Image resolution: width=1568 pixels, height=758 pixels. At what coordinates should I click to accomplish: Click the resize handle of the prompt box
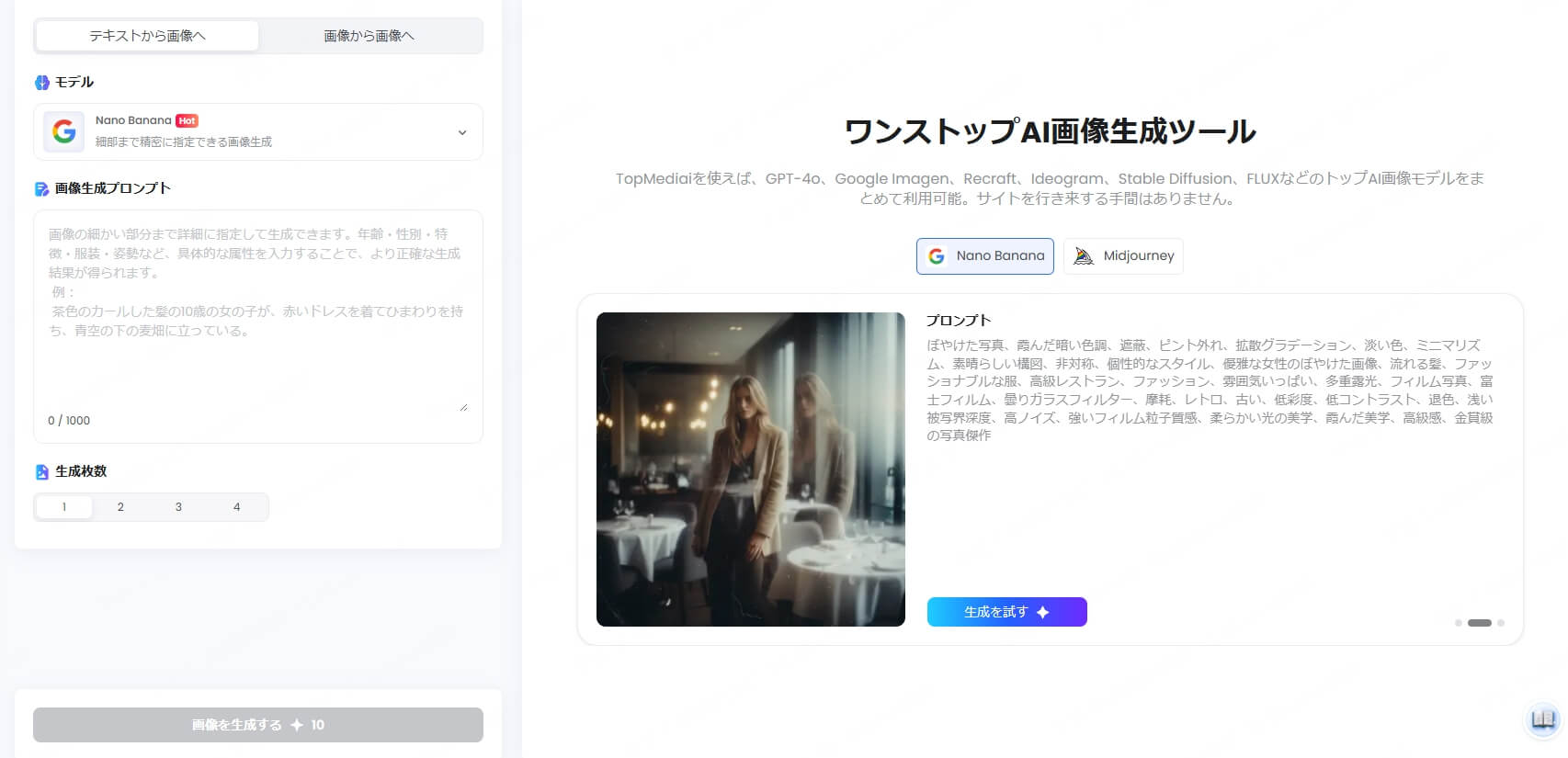click(463, 407)
